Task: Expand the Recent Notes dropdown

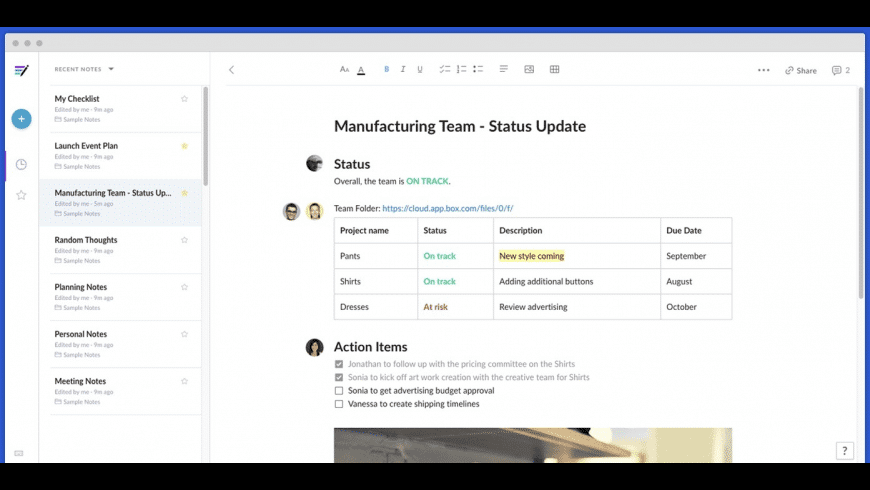Action: (x=84, y=69)
